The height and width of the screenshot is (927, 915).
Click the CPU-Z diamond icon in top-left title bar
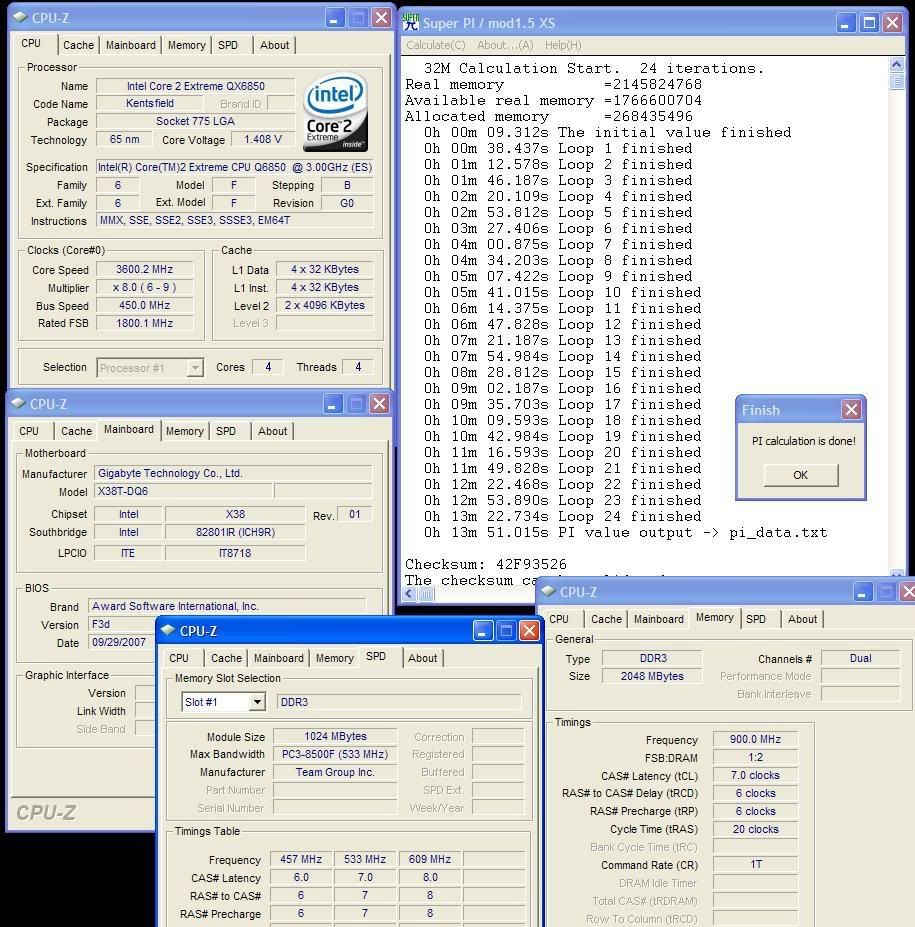pyautogui.click(x=17, y=17)
